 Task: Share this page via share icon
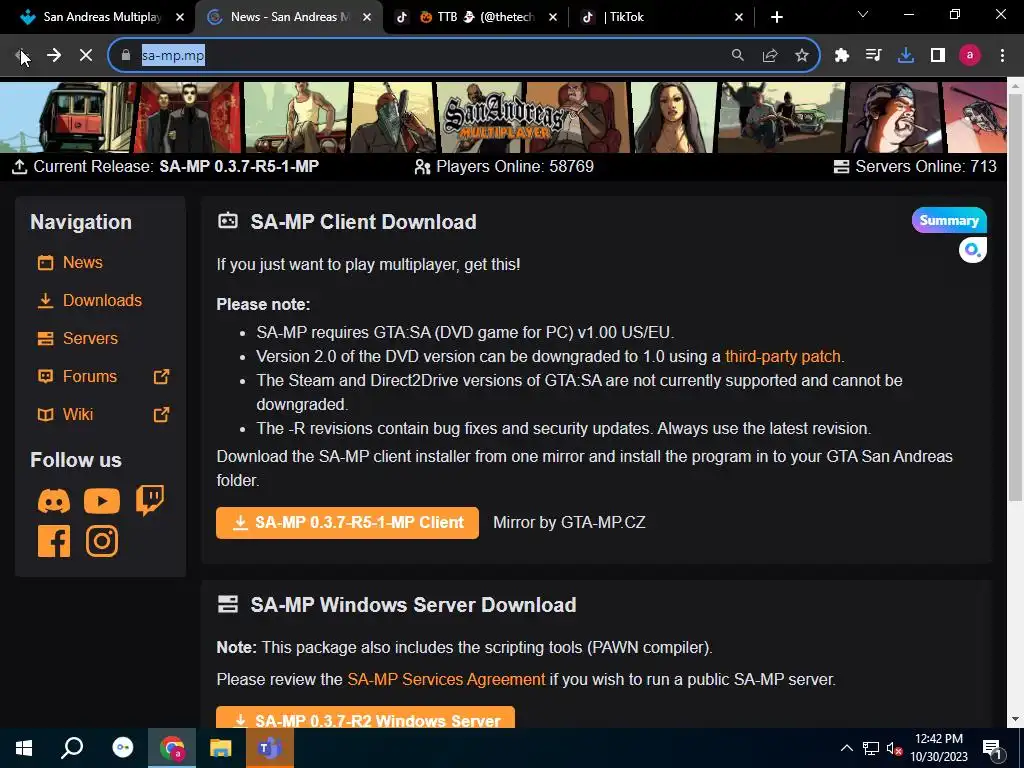770,56
